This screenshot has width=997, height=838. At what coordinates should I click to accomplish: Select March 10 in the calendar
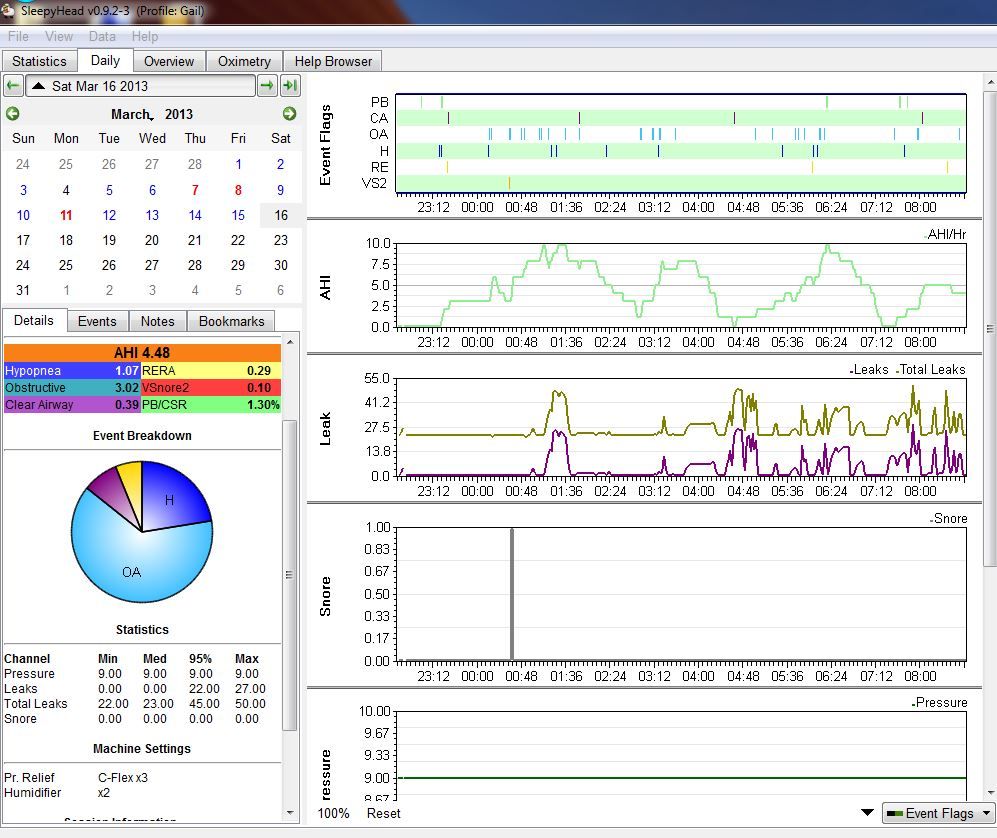coord(23,215)
